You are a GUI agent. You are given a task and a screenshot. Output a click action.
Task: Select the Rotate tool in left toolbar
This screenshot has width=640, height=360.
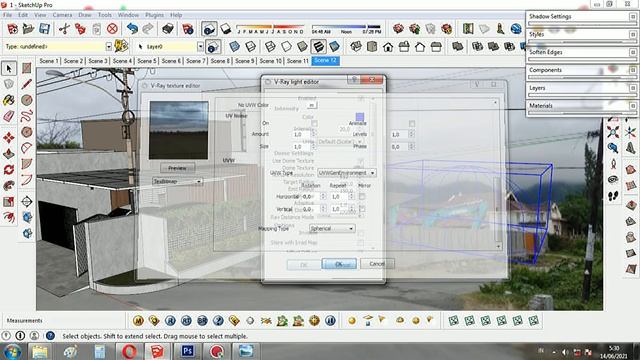click(9, 169)
